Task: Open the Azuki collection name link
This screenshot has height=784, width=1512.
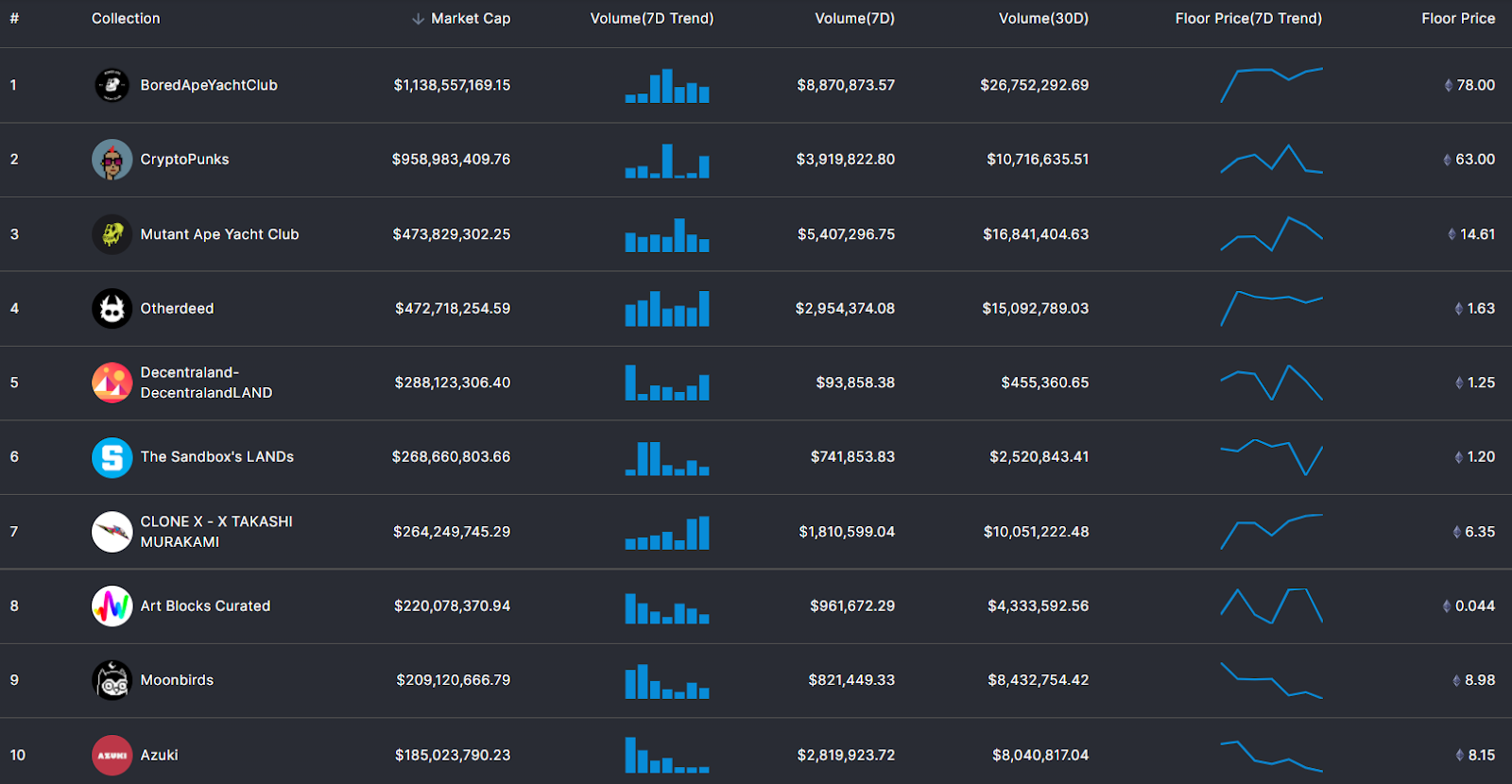Action: (159, 755)
